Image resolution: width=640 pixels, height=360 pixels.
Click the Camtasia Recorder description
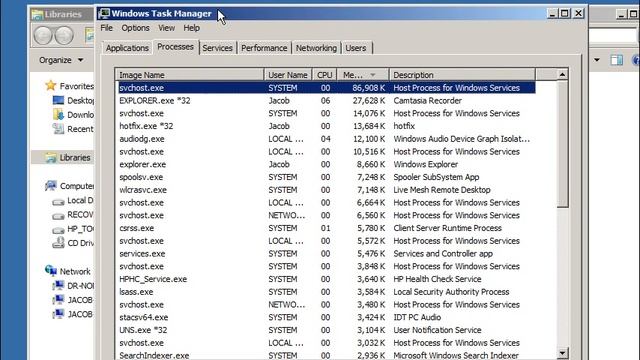pos(427,100)
